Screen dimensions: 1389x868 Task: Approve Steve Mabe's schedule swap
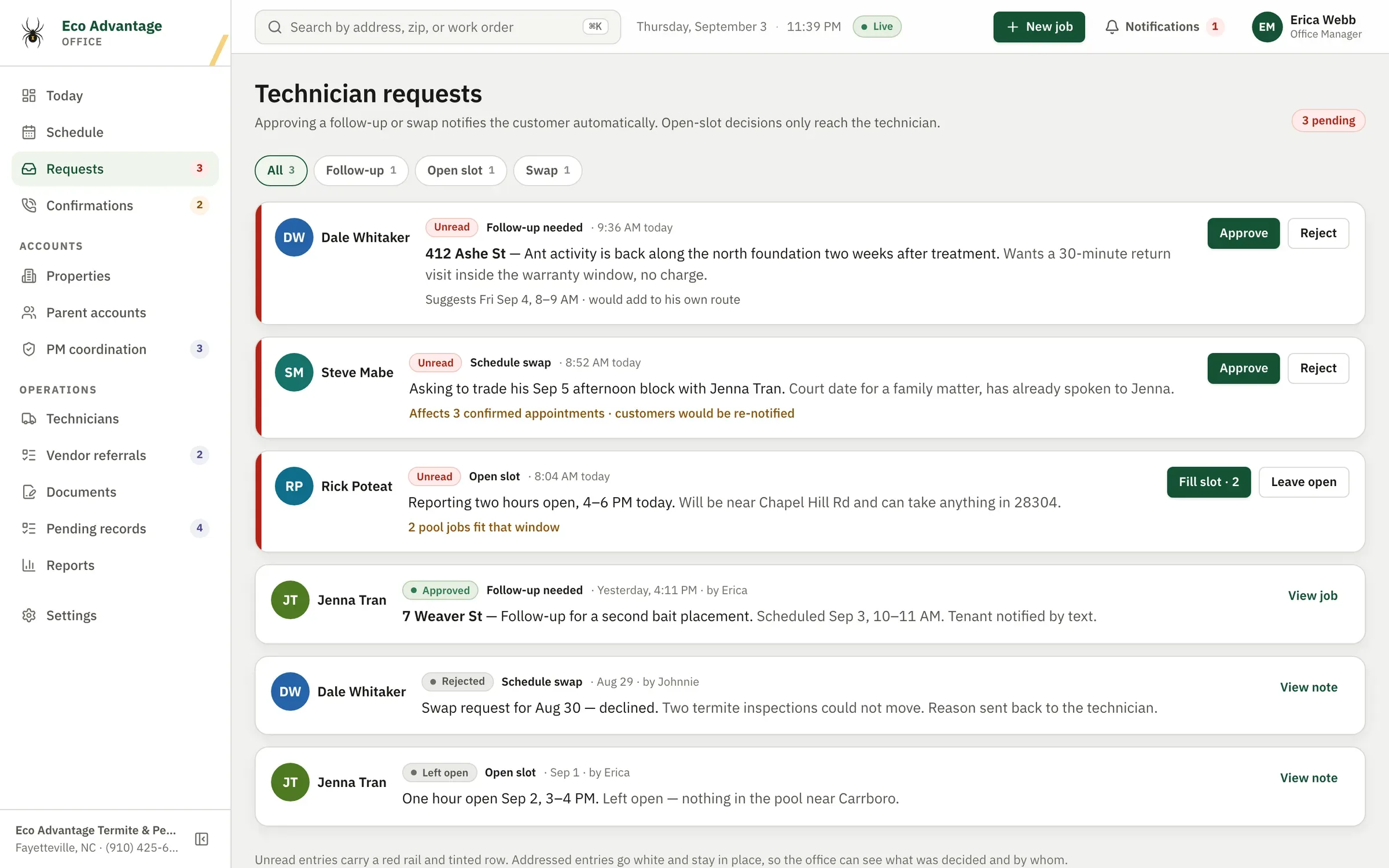coord(1243,368)
